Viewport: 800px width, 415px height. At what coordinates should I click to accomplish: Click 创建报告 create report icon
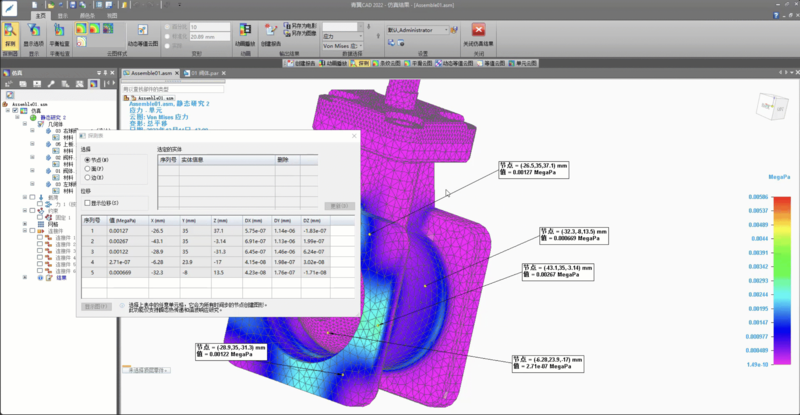click(x=272, y=32)
